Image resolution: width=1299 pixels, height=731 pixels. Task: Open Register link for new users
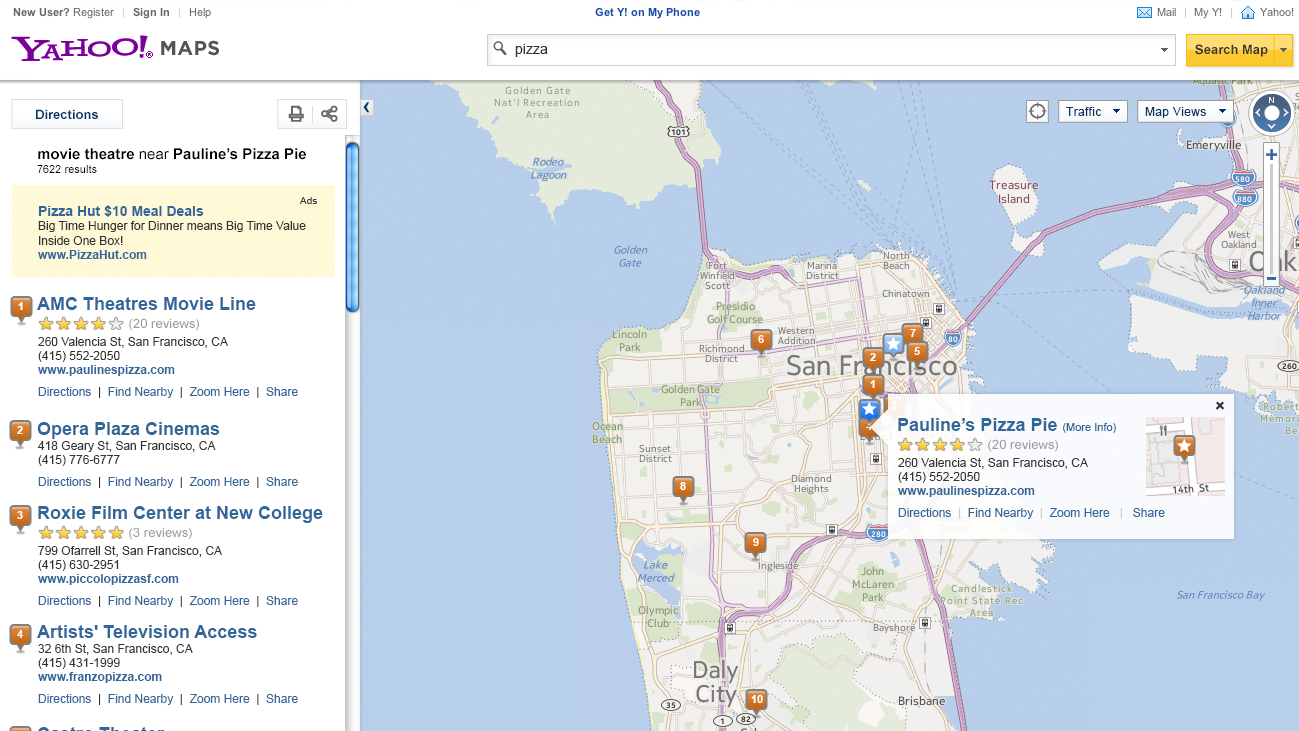coord(93,13)
